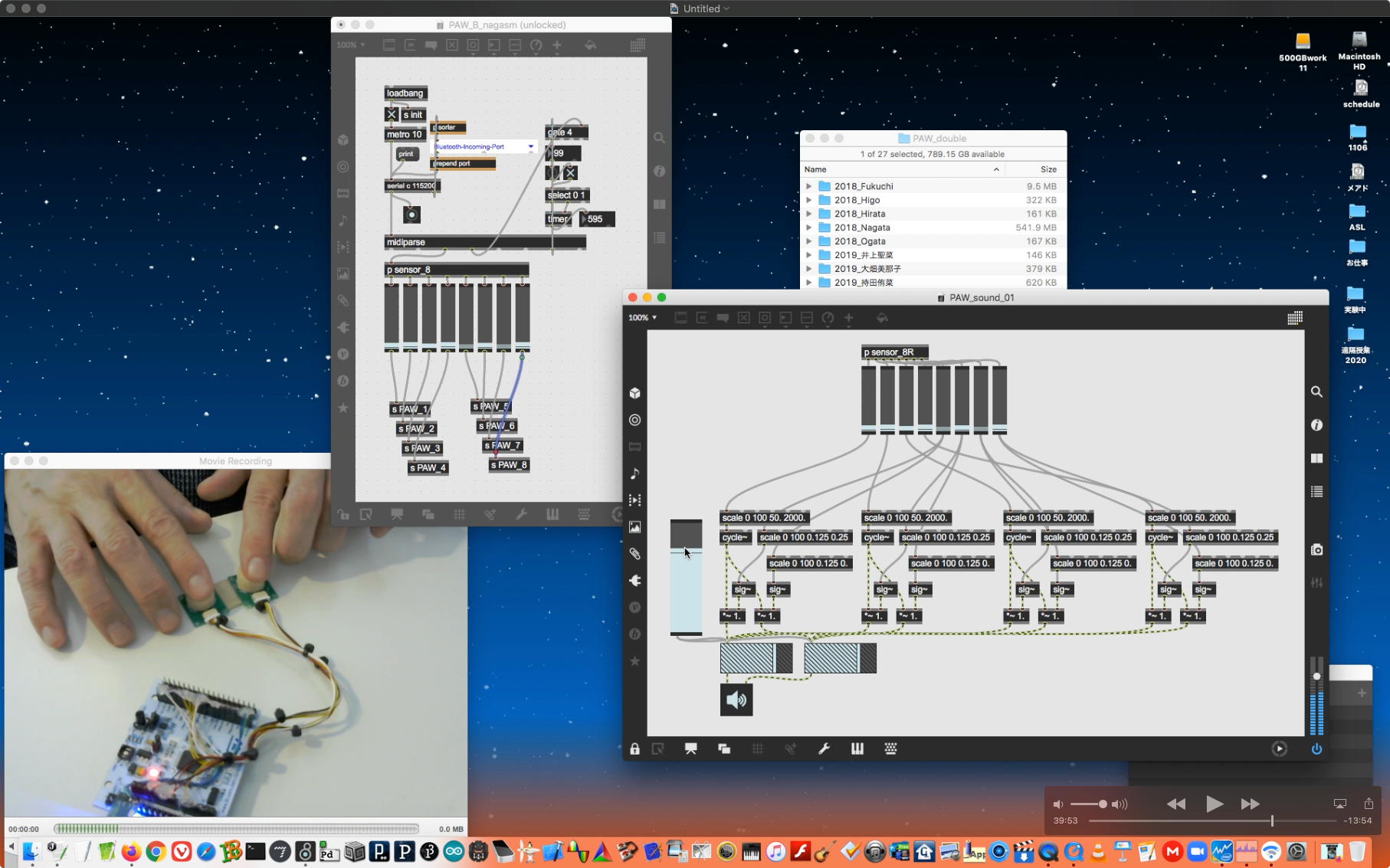This screenshot has height=868, width=1390.
Task: Expand the 2018_Fukuchi folder
Action: (x=808, y=186)
